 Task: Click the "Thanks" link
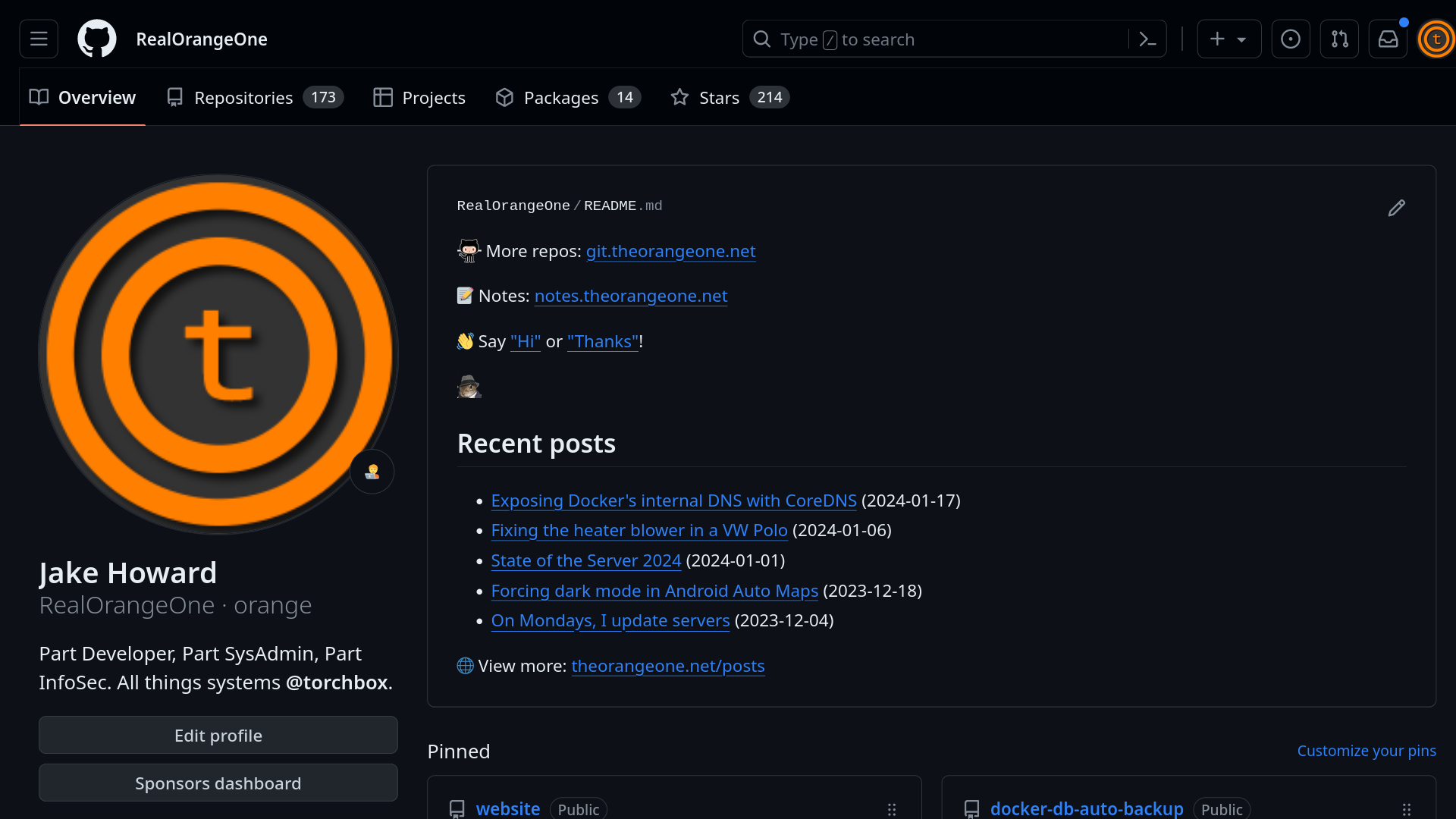(603, 342)
